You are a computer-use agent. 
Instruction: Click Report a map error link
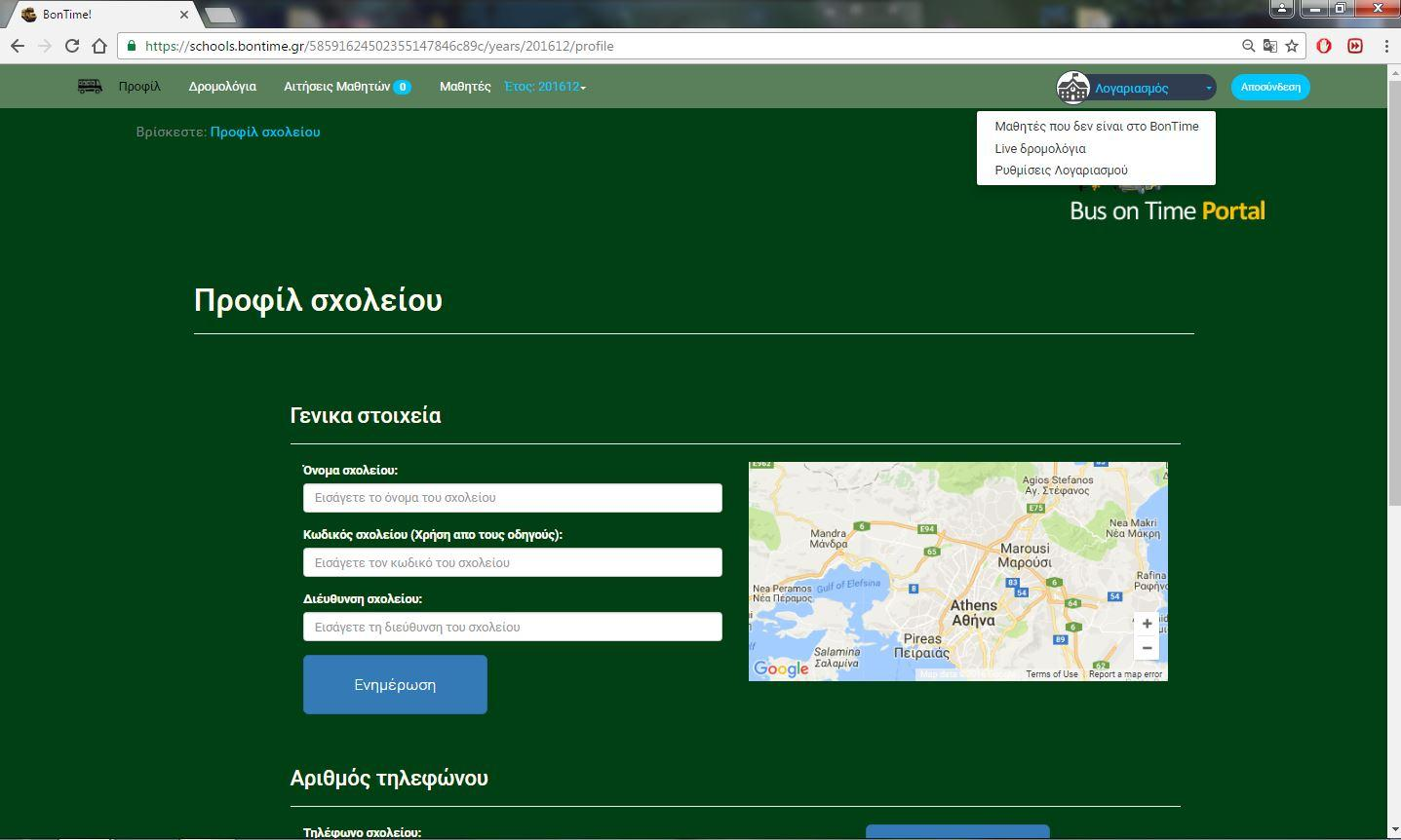(1125, 674)
